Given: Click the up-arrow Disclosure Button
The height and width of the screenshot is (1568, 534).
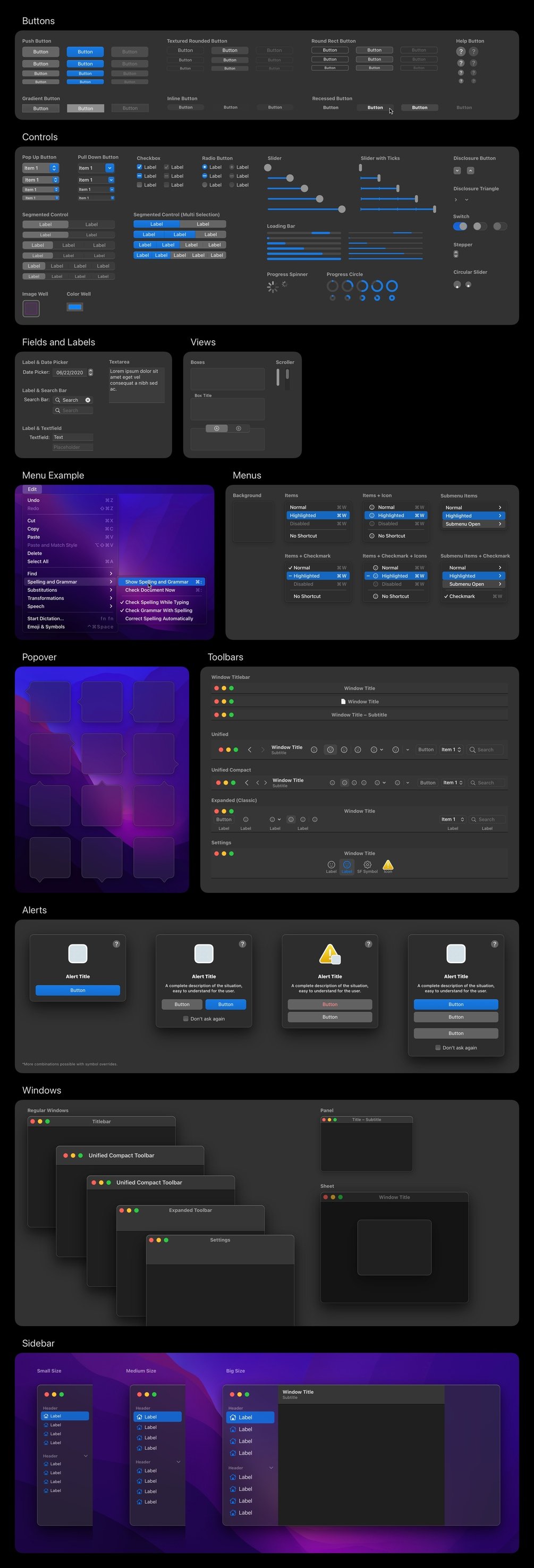Looking at the screenshot, I should tap(470, 171).
